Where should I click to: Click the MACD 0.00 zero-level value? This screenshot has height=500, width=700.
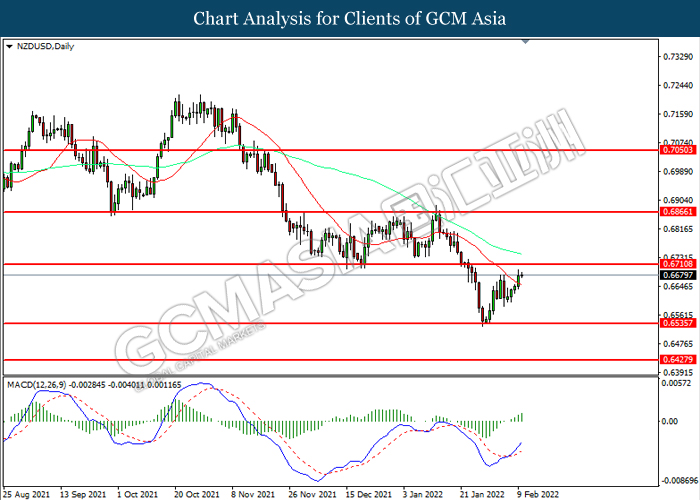[670, 421]
